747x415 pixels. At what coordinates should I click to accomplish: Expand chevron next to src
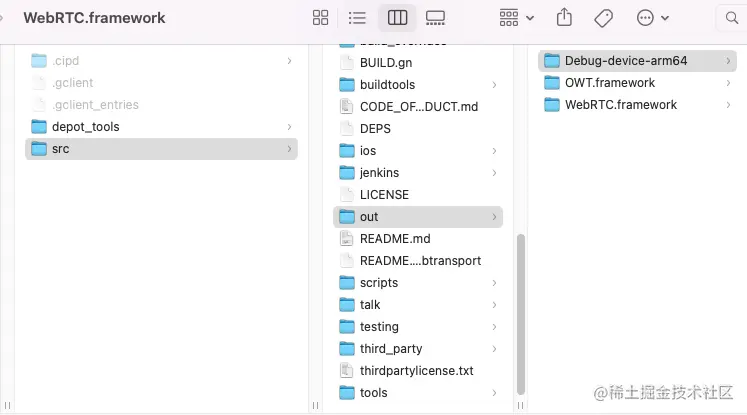click(x=289, y=149)
